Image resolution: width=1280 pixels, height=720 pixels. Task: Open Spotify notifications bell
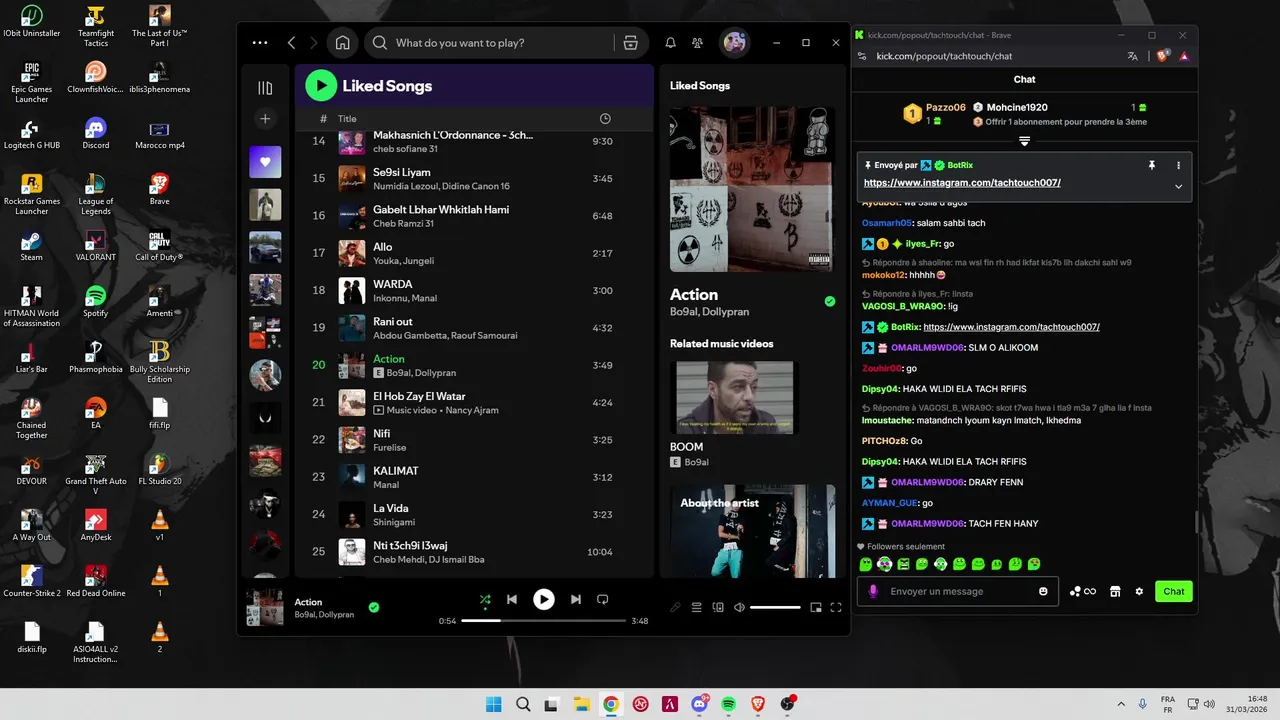click(671, 43)
